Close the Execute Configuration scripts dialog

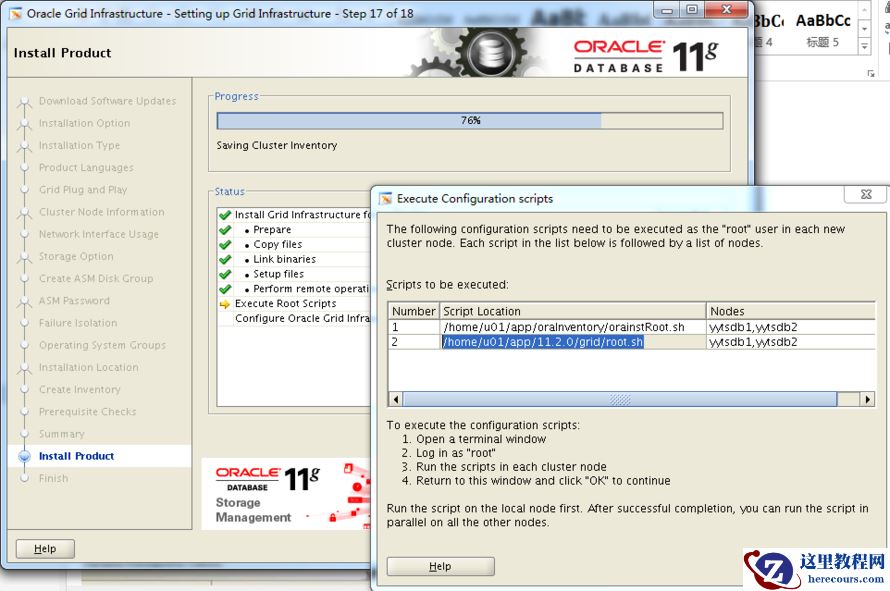pos(865,194)
